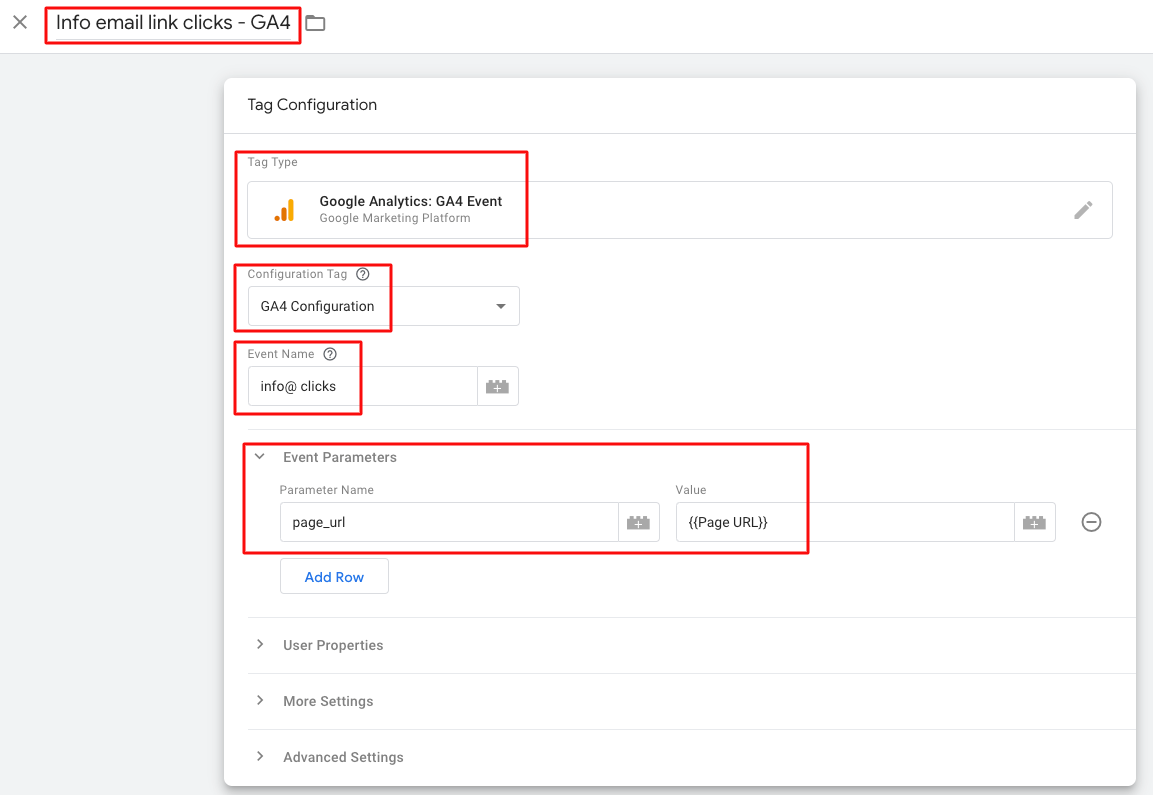Click the Value field "{{Page URL}}"
1153x795 pixels.
pyautogui.click(x=845, y=522)
